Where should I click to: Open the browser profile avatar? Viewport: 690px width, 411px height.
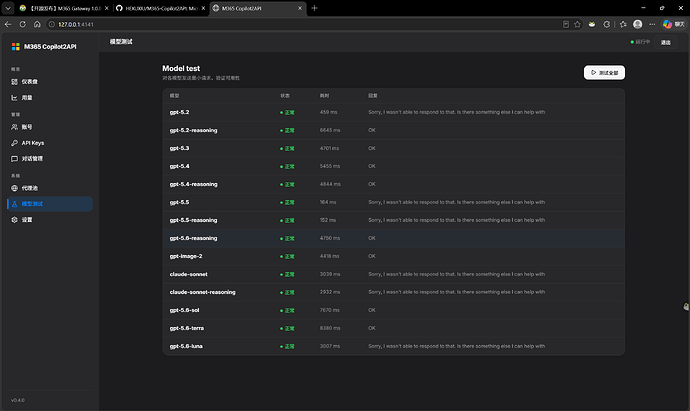[638, 24]
